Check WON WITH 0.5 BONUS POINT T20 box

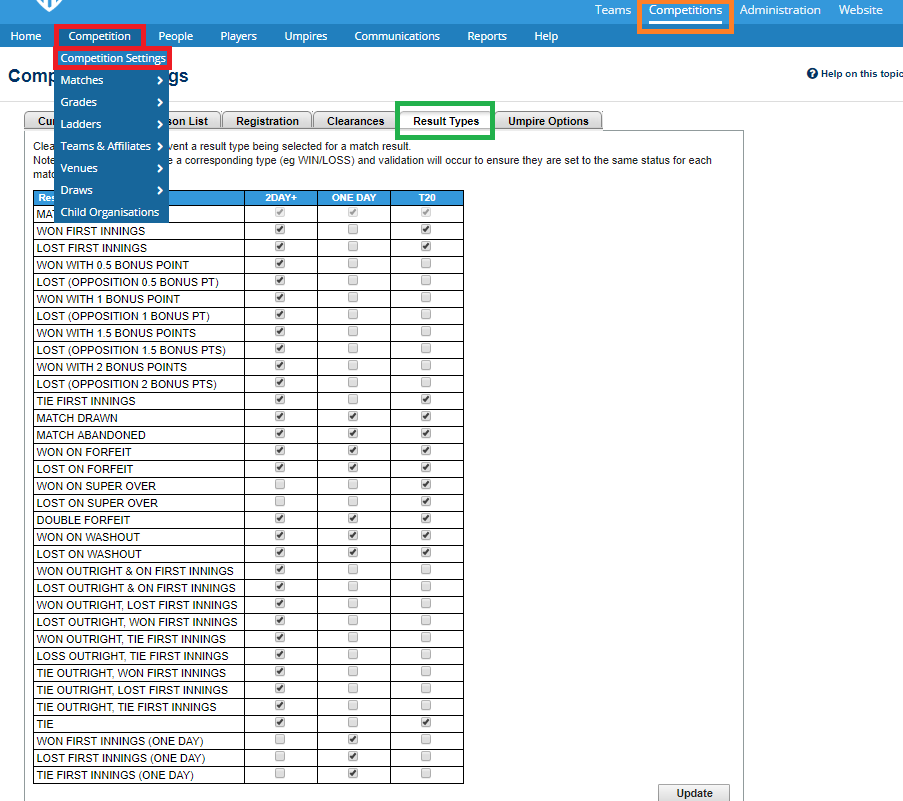click(x=426, y=263)
